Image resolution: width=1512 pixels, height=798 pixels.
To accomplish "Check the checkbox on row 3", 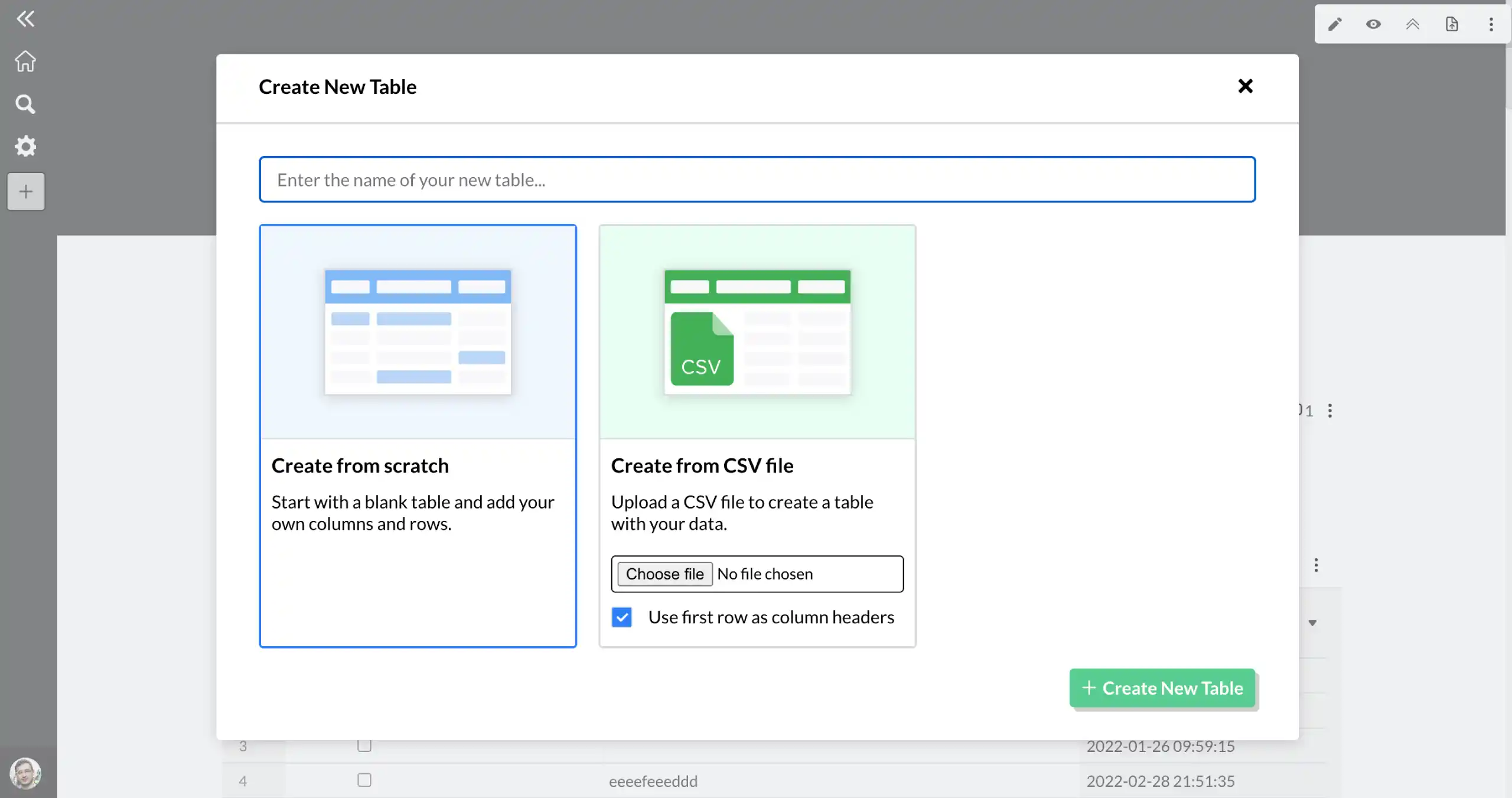I will 363,746.
